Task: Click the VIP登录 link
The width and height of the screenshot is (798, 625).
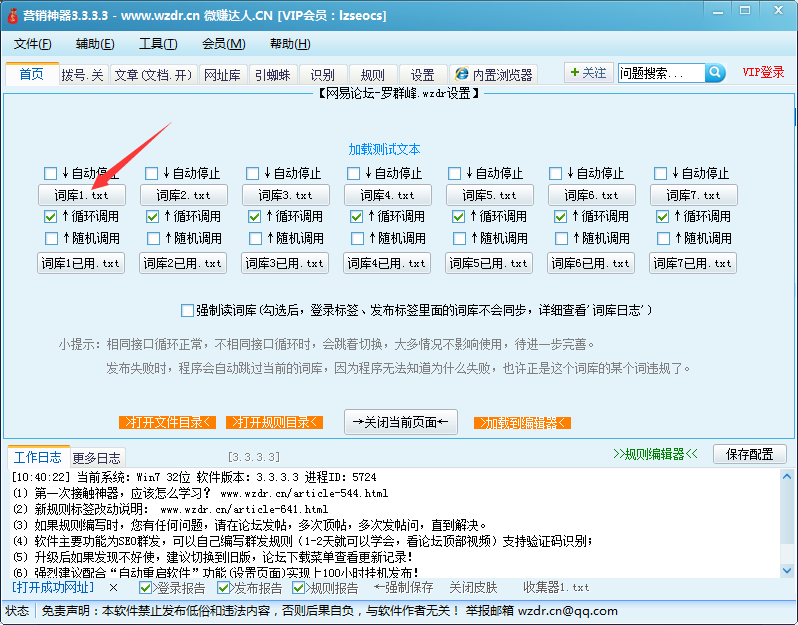Action: point(763,72)
